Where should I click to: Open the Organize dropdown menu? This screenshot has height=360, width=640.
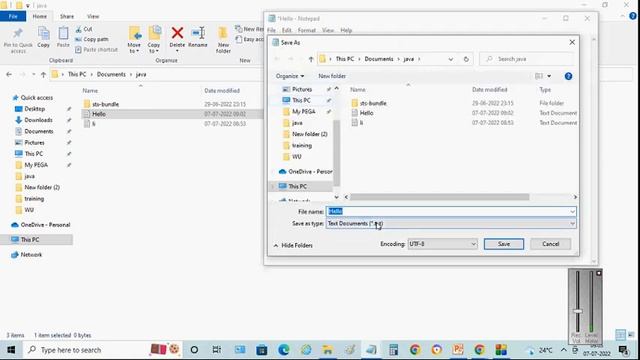coord(290,76)
